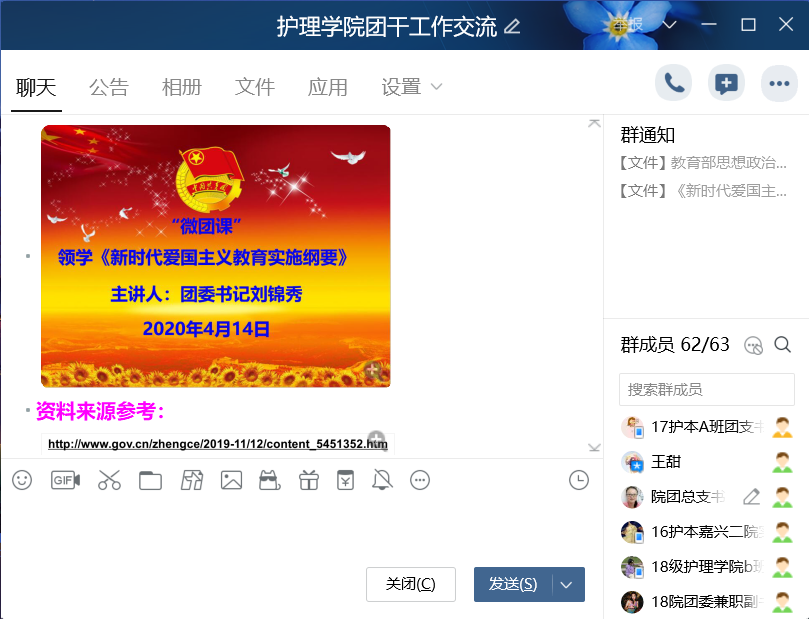
Task: Select the GIF sticker tool
Action: [x=65, y=480]
